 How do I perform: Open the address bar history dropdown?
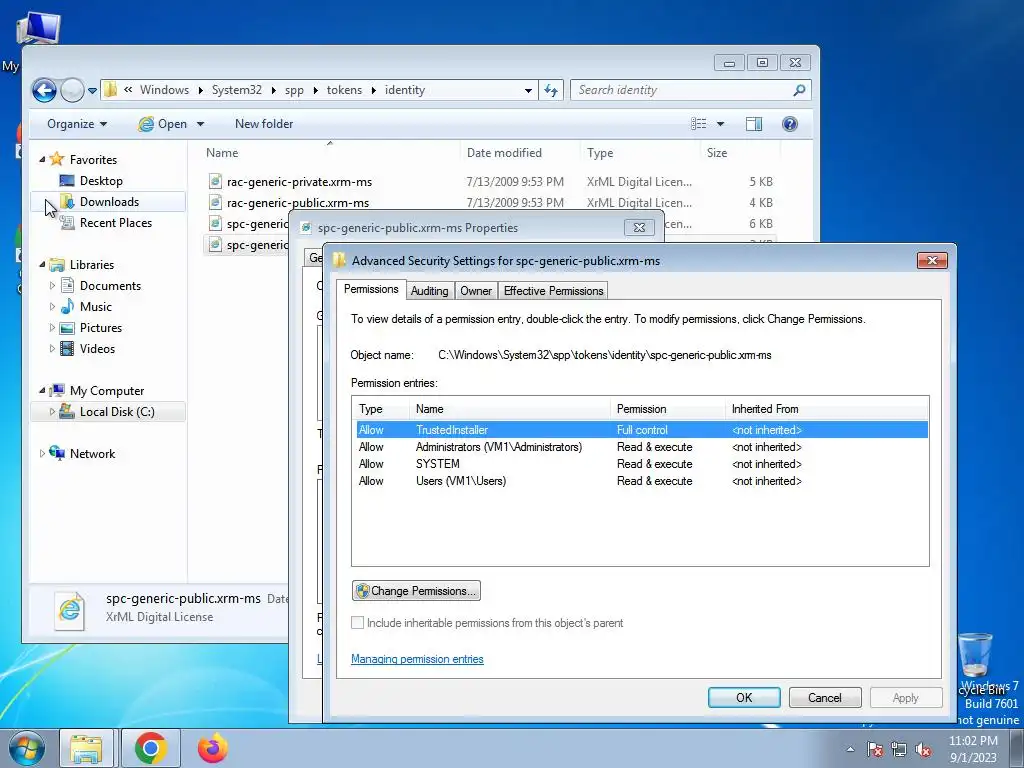[x=528, y=91]
